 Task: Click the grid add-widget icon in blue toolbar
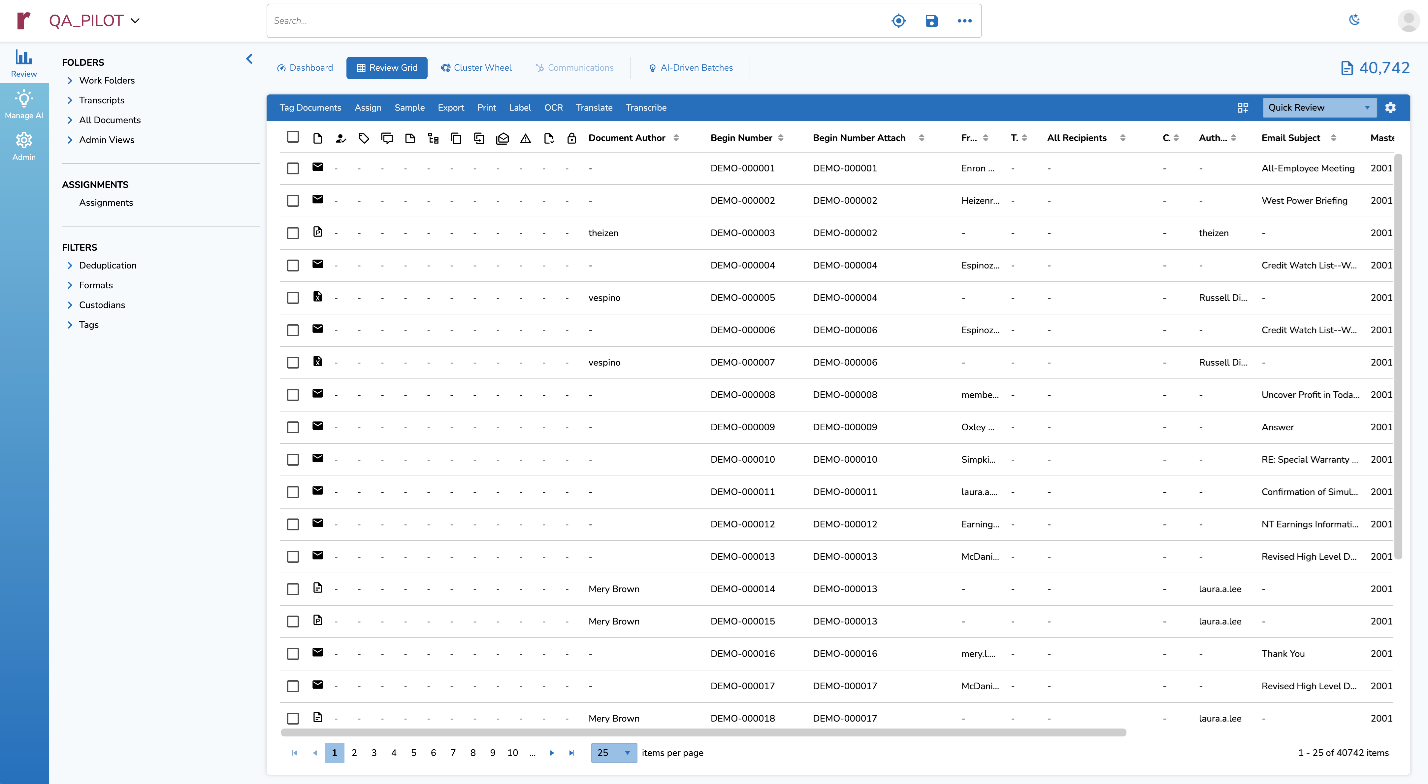pyautogui.click(x=1243, y=107)
